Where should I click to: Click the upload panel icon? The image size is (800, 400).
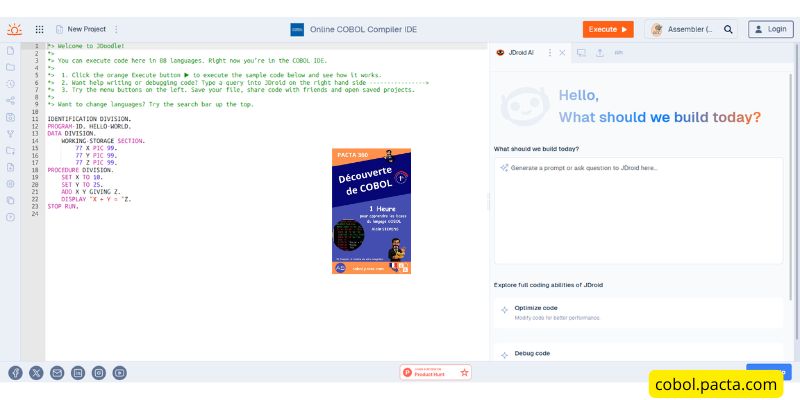coord(600,53)
